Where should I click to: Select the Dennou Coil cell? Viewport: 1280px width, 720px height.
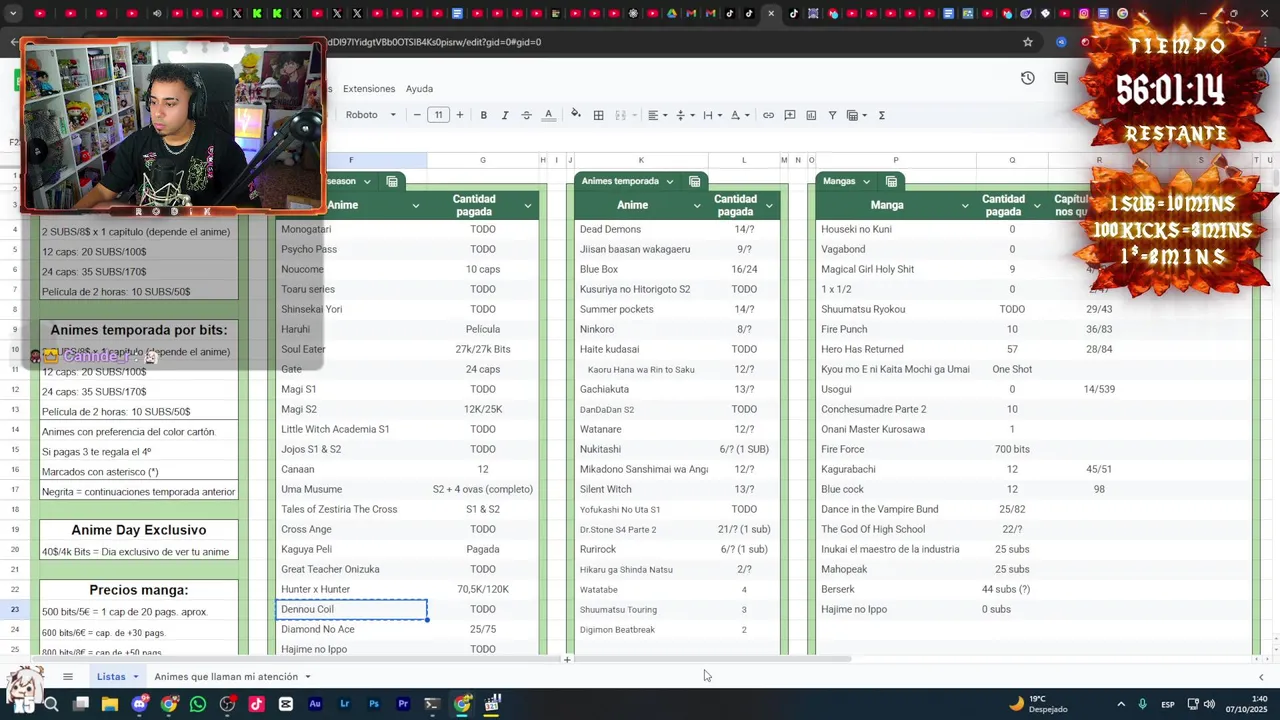(x=351, y=609)
